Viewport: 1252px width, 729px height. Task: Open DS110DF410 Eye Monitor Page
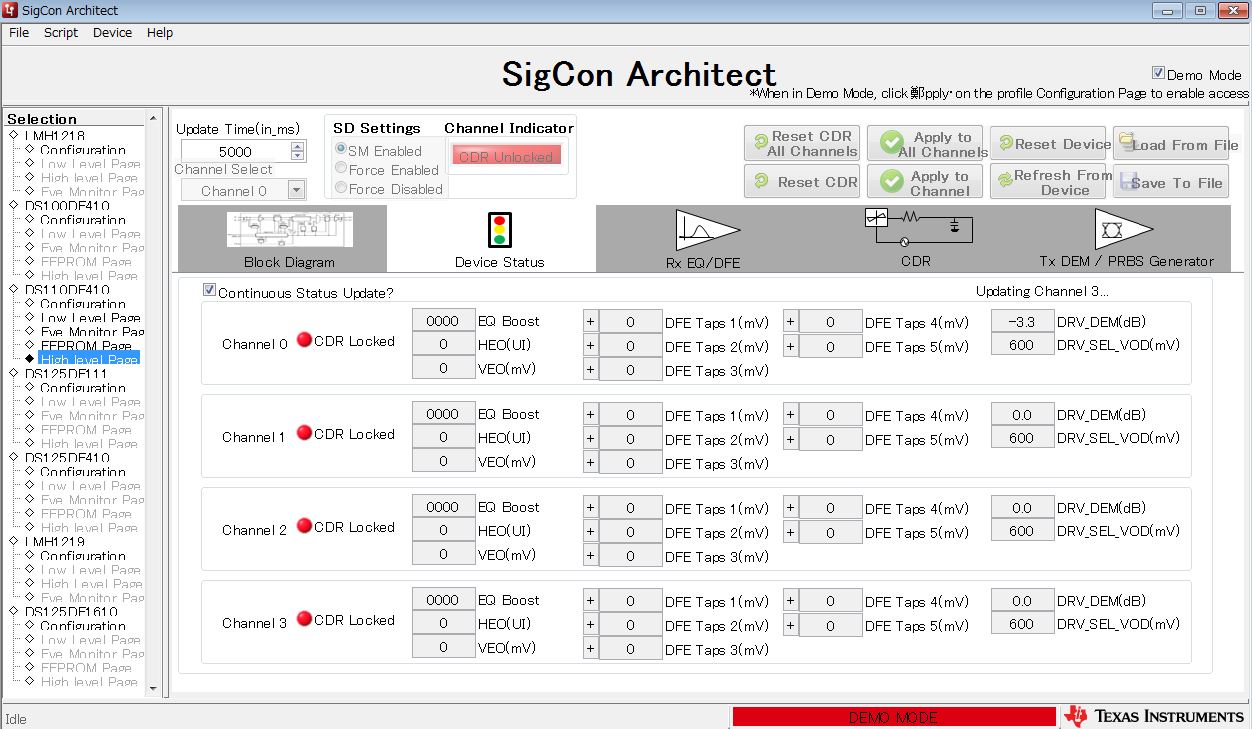[x=92, y=331]
